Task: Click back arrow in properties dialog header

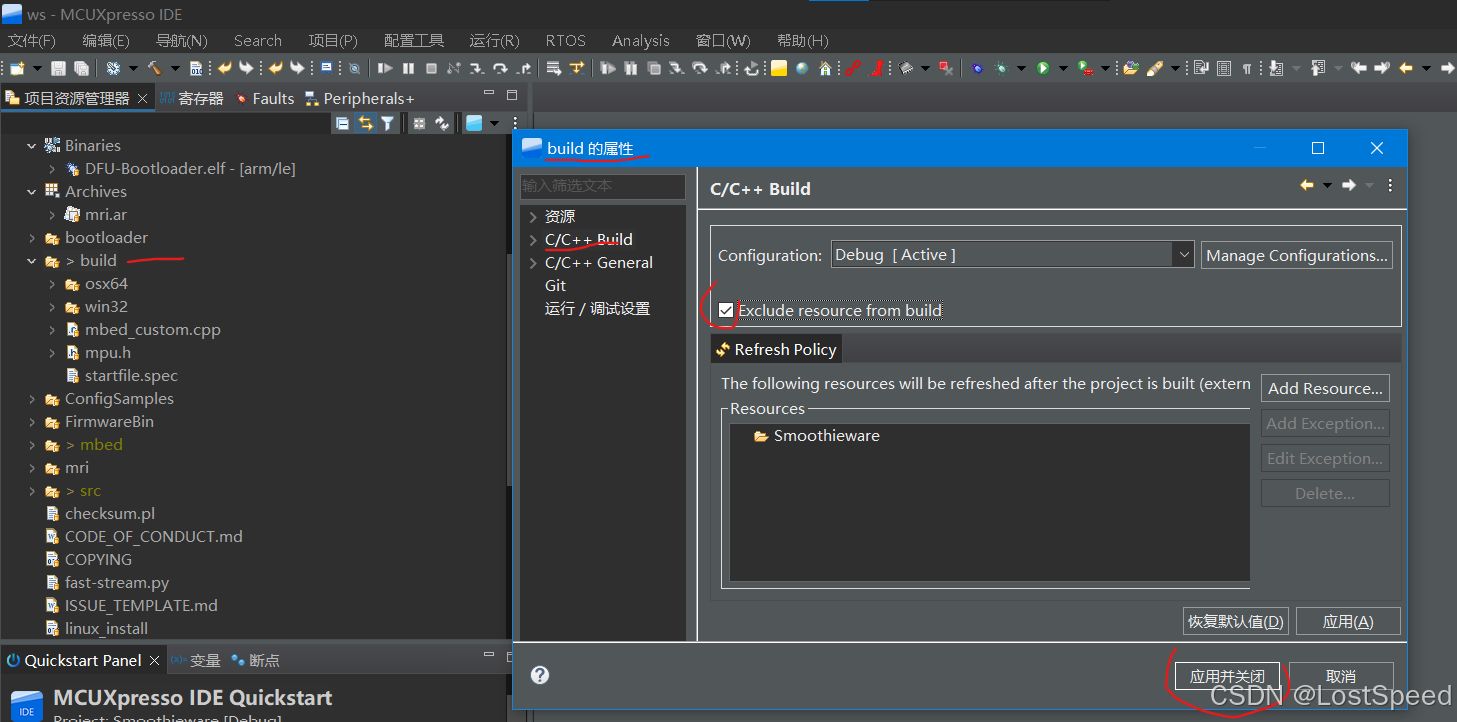Action: click(1307, 185)
